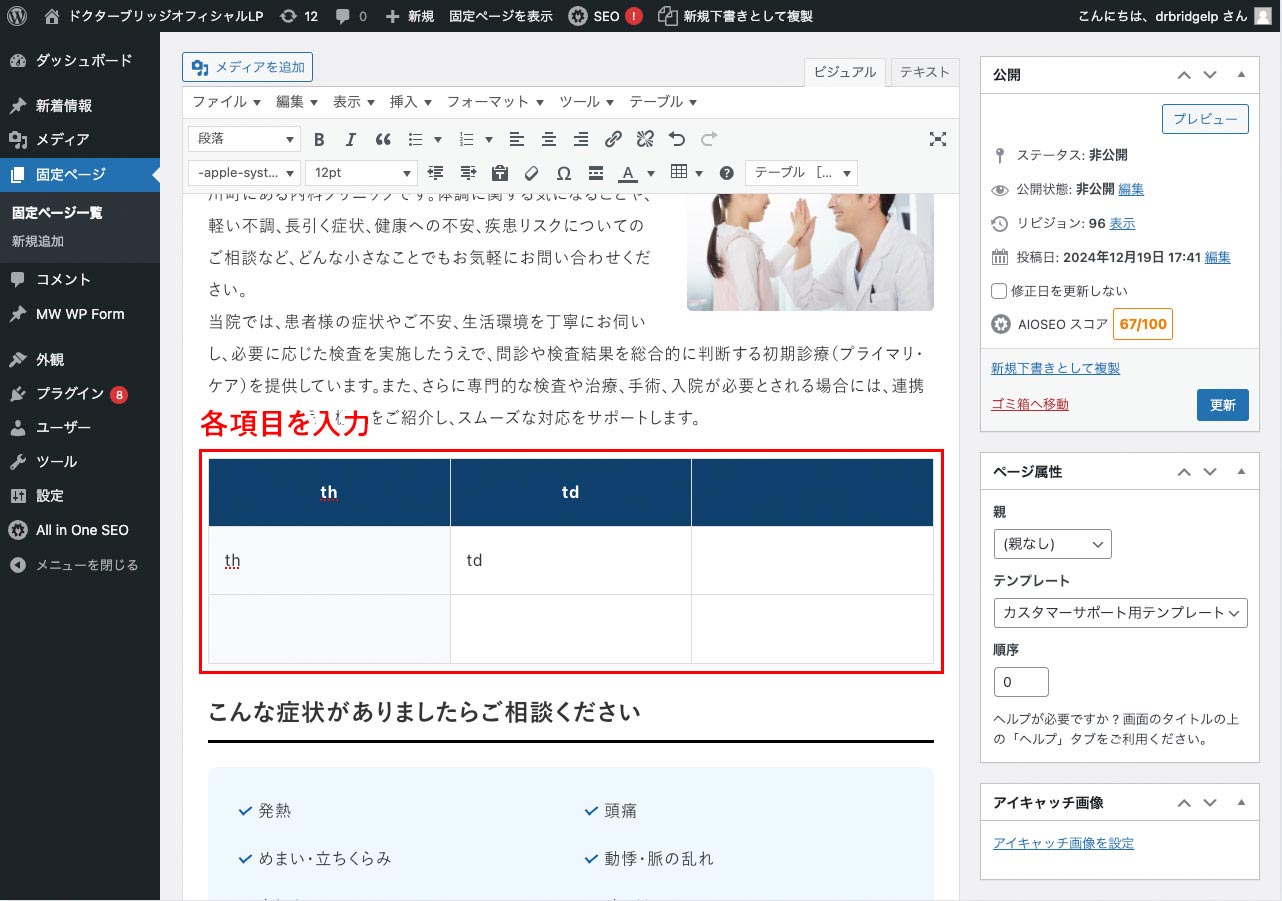The height and width of the screenshot is (901, 1282).
Task: Open the テンプレート template dropdown
Action: click(x=1121, y=612)
